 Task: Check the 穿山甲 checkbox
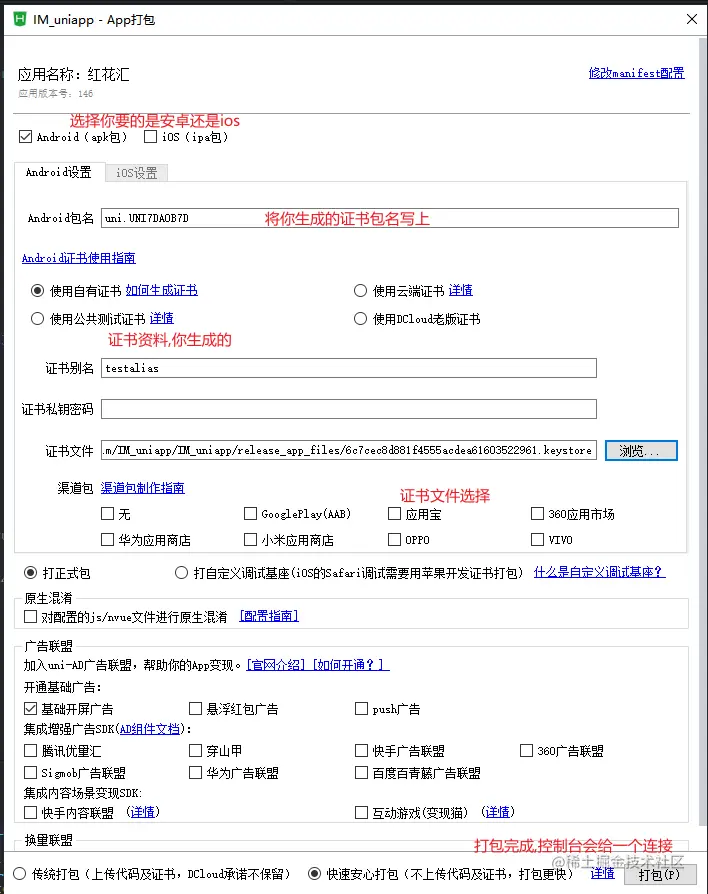click(x=196, y=751)
